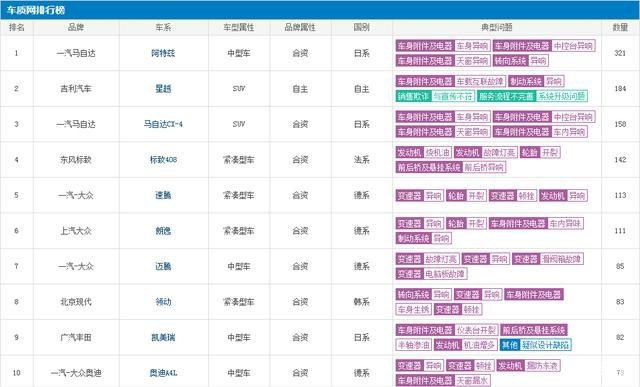Select the SUV type cell for 星越

pyautogui.click(x=239, y=89)
